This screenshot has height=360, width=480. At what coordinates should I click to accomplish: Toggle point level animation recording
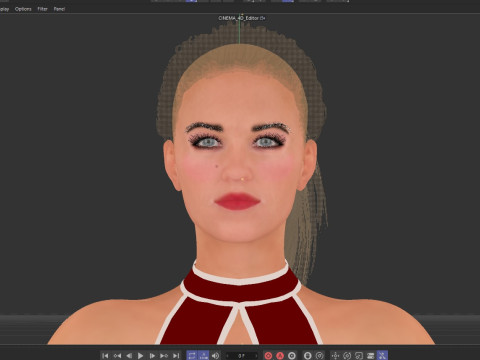click(382, 356)
